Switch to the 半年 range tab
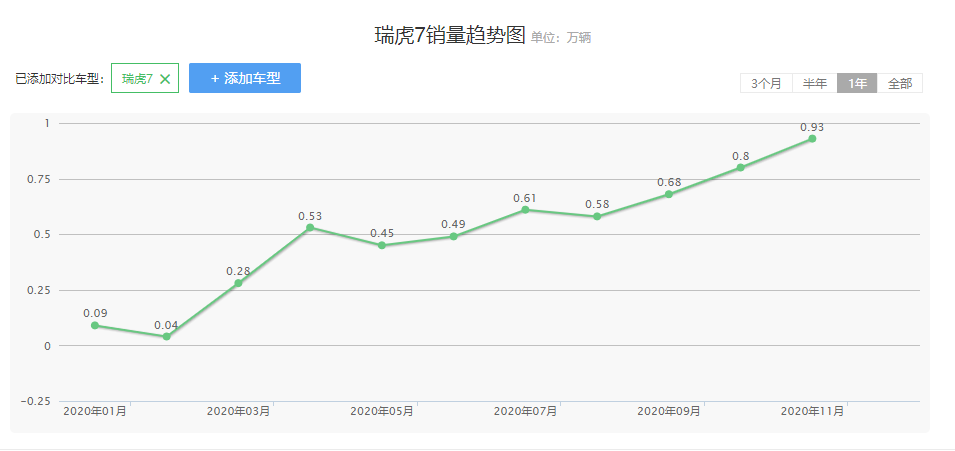 coord(815,83)
